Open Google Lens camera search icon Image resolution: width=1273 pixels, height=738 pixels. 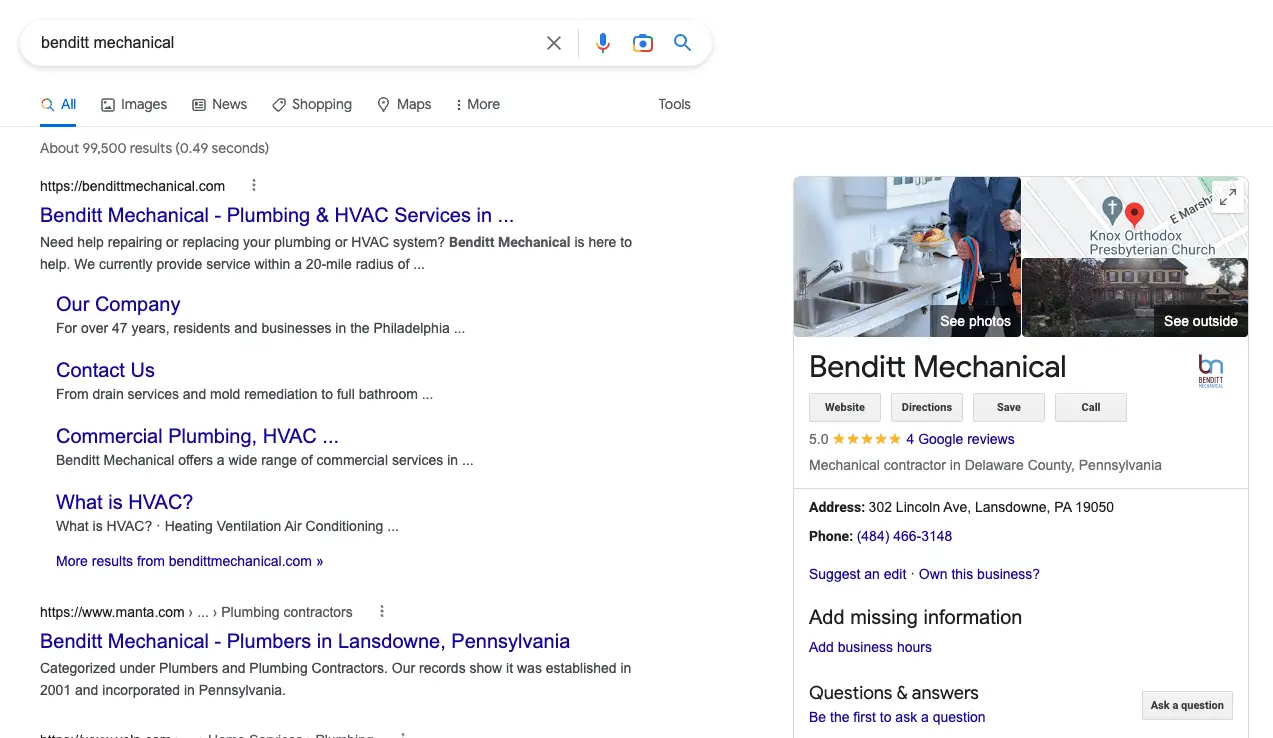(x=643, y=43)
